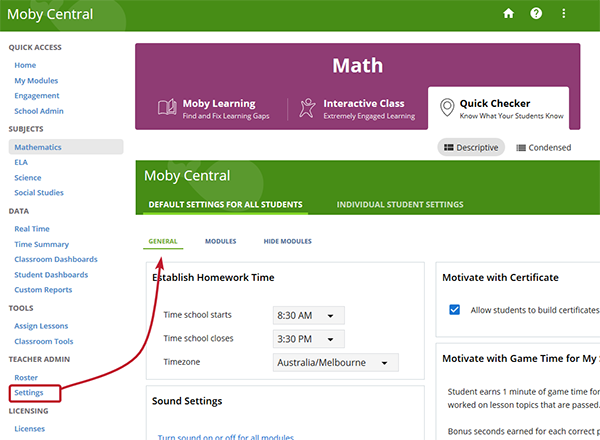Open Student Dashboards link
The height and width of the screenshot is (440, 600).
click(51, 275)
